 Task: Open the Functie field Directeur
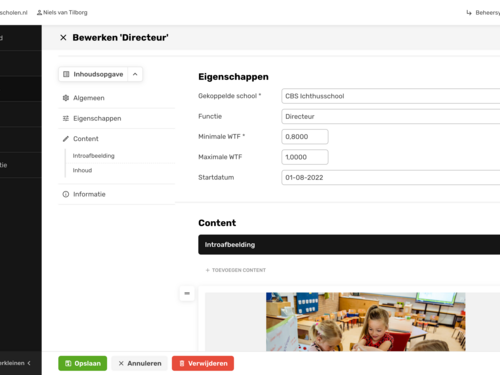[x=391, y=116]
